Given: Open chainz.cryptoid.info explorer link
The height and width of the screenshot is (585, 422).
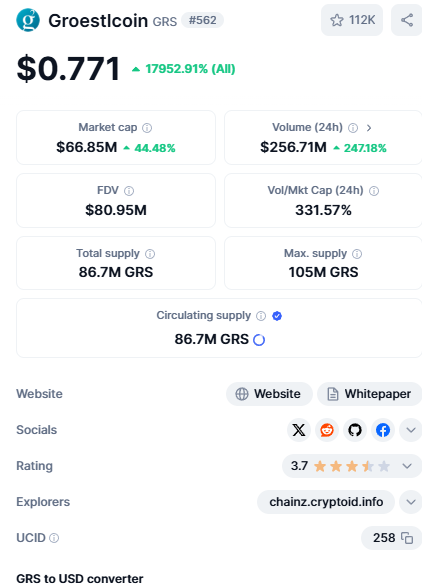Looking at the screenshot, I should pyautogui.click(x=326, y=502).
